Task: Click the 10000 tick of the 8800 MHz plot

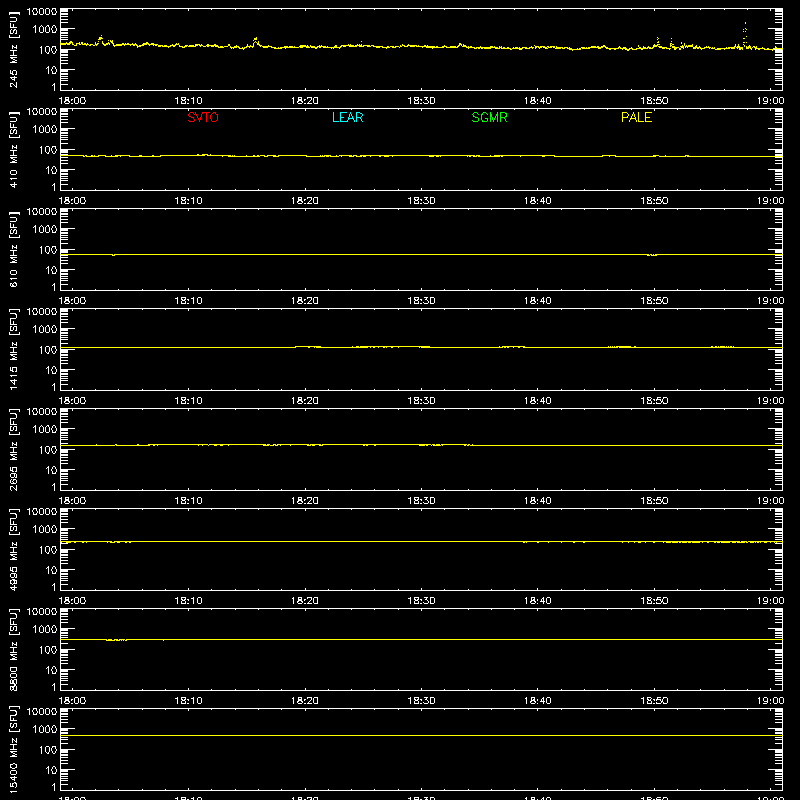Action: (x=42, y=612)
